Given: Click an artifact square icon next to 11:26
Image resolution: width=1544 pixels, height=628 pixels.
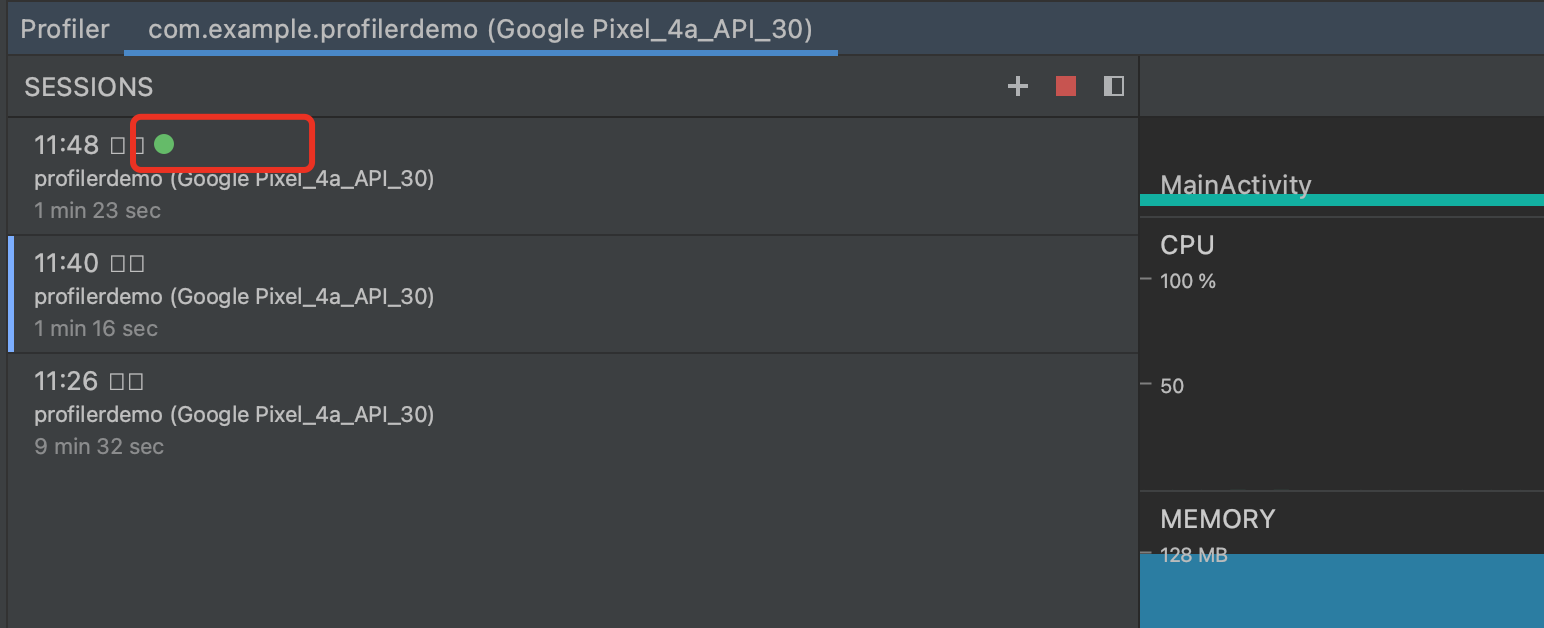Looking at the screenshot, I should click(x=116, y=380).
